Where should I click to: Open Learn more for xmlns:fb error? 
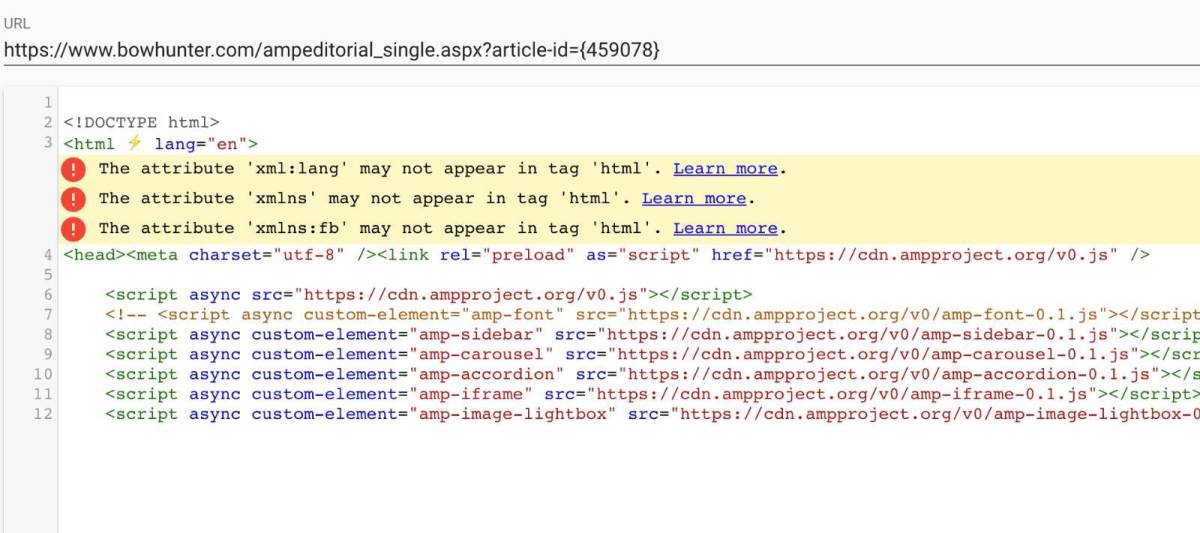tap(725, 229)
